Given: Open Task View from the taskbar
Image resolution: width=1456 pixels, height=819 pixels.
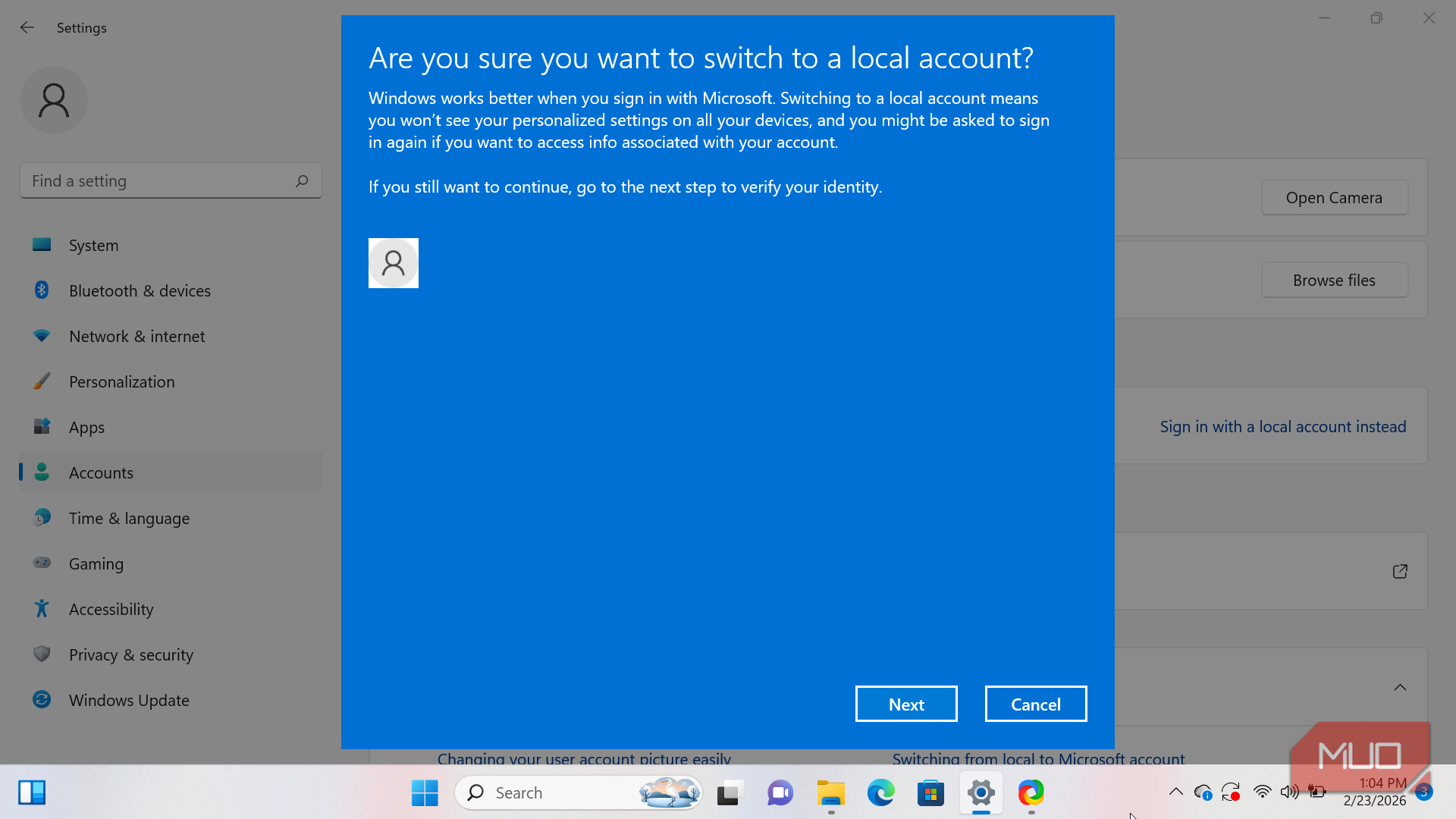Looking at the screenshot, I should [730, 792].
